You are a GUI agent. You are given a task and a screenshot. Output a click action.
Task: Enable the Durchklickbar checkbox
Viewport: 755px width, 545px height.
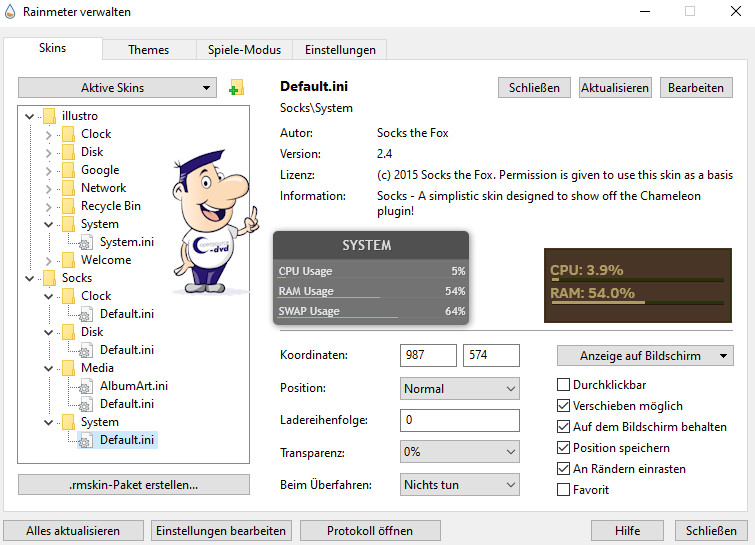(564, 384)
